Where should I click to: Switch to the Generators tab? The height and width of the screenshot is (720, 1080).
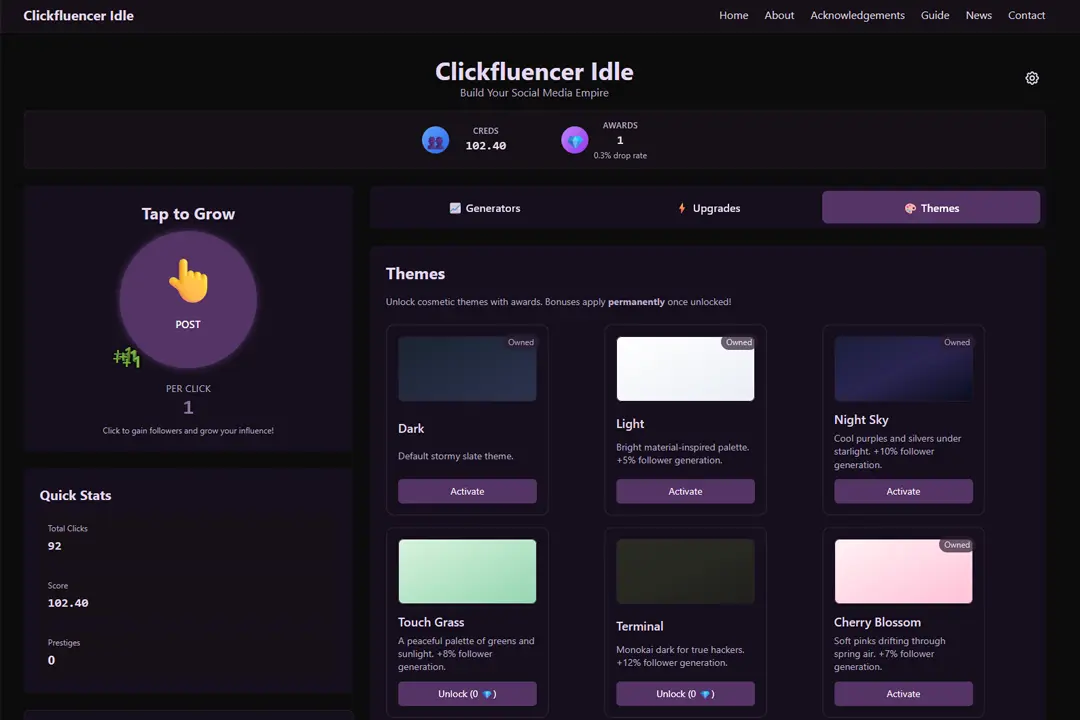485,208
